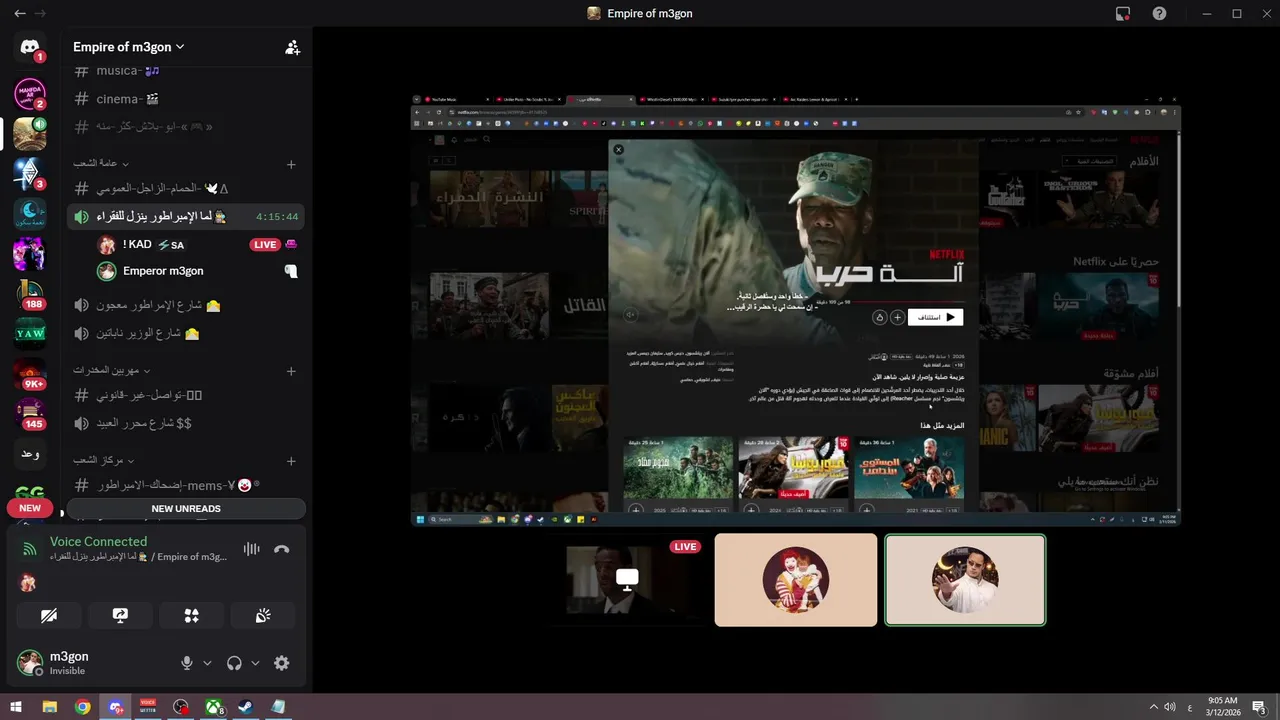This screenshot has height=720, width=1280.
Task: Open Windows Start menu
Action: coord(16,707)
